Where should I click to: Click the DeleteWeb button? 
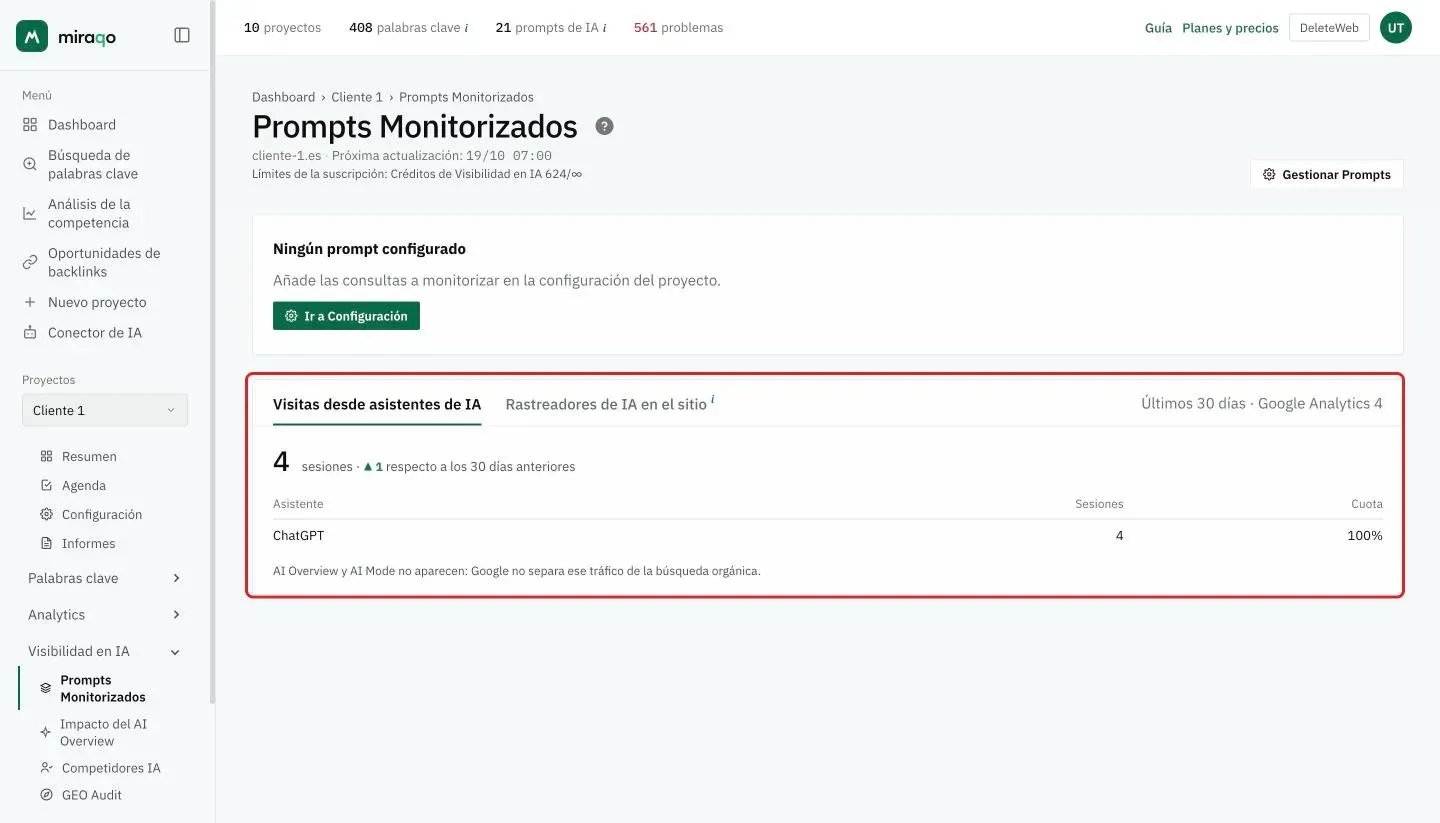(x=1329, y=28)
